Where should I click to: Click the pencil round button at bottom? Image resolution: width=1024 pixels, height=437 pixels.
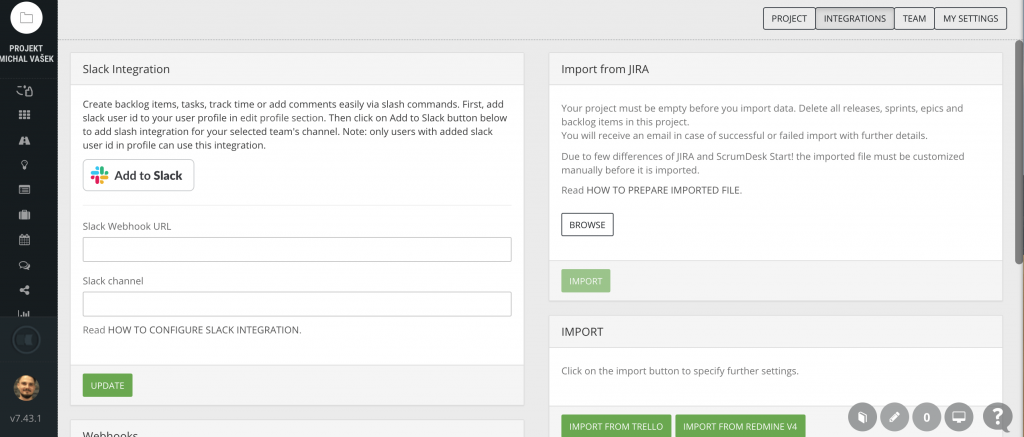pos(895,416)
